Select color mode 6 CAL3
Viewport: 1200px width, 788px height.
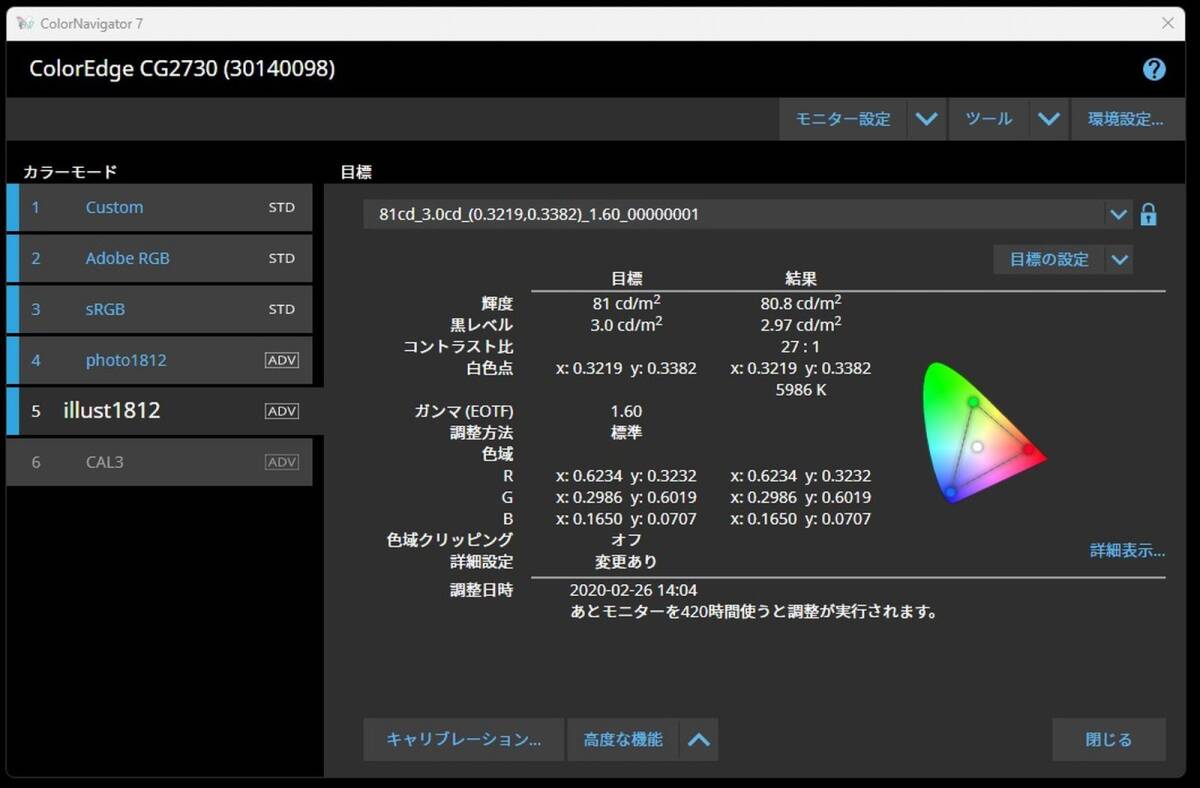click(159, 462)
